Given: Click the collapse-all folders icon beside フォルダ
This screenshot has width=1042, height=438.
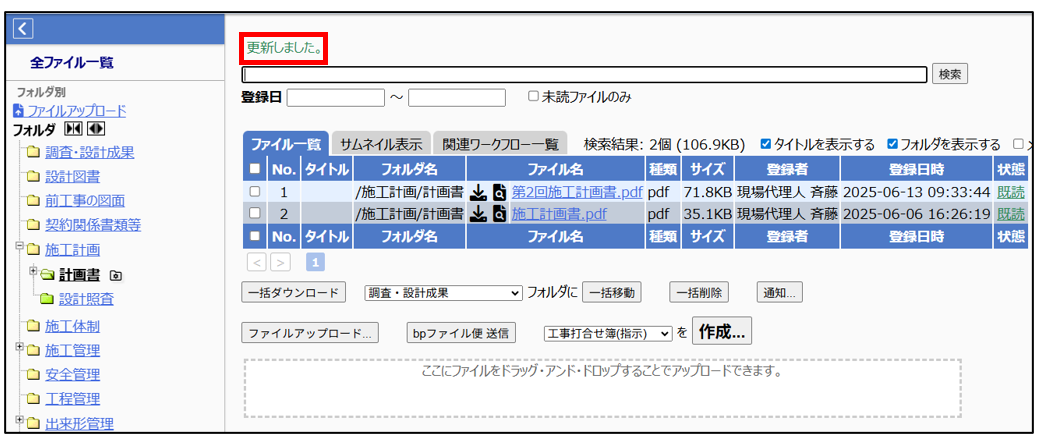Looking at the screenshot, I should coord(74,129).
